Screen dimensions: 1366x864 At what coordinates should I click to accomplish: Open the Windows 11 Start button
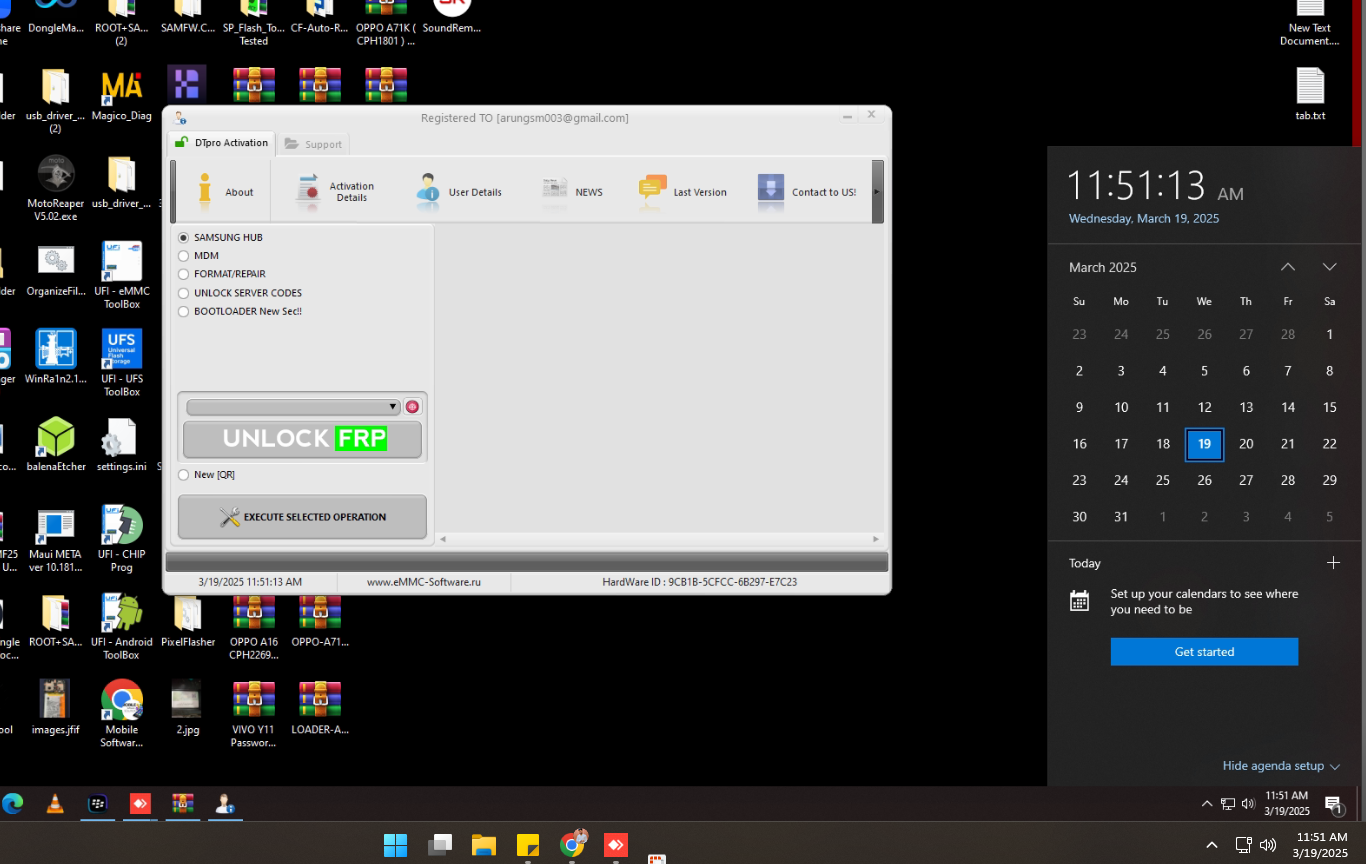(x=396, y=845)
